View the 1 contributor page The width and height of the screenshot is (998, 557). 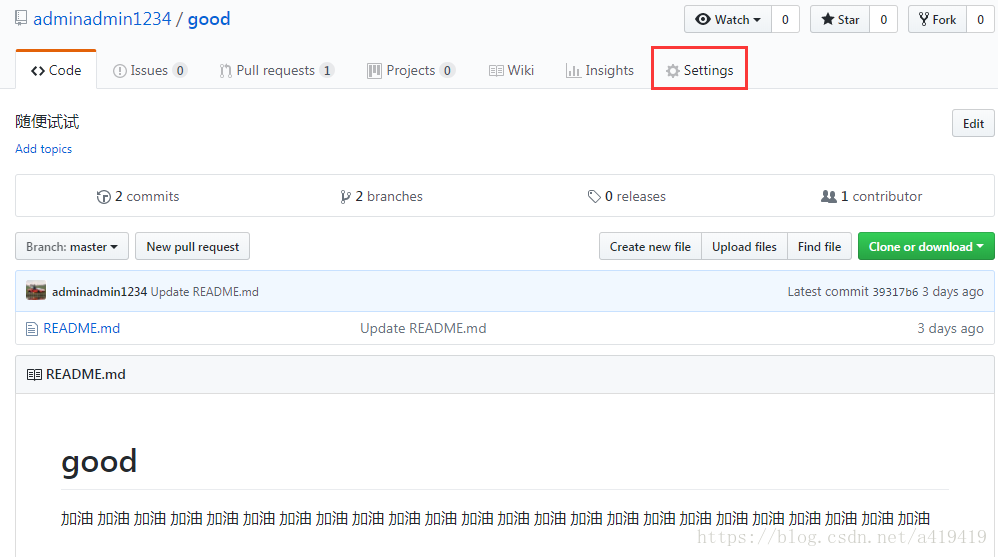coord(871,197)
